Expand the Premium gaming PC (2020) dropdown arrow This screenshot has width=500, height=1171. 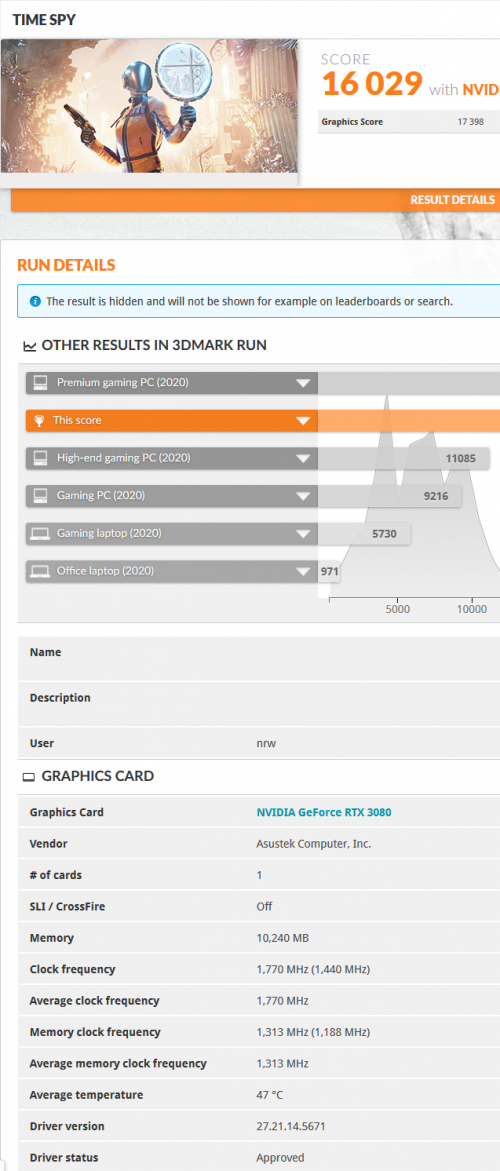pos(302,383)
